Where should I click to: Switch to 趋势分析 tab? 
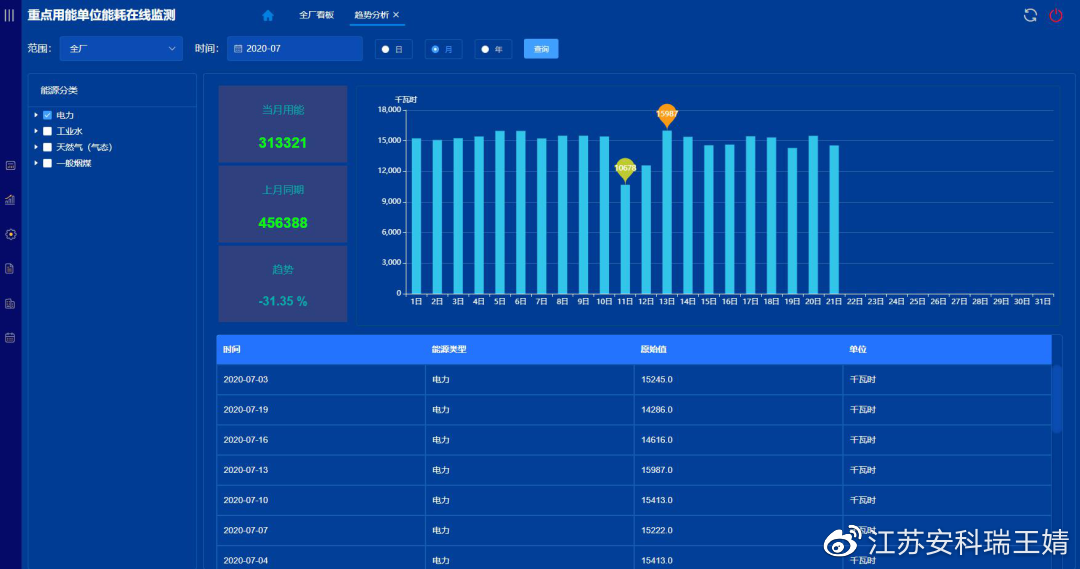tap(371, 14)
